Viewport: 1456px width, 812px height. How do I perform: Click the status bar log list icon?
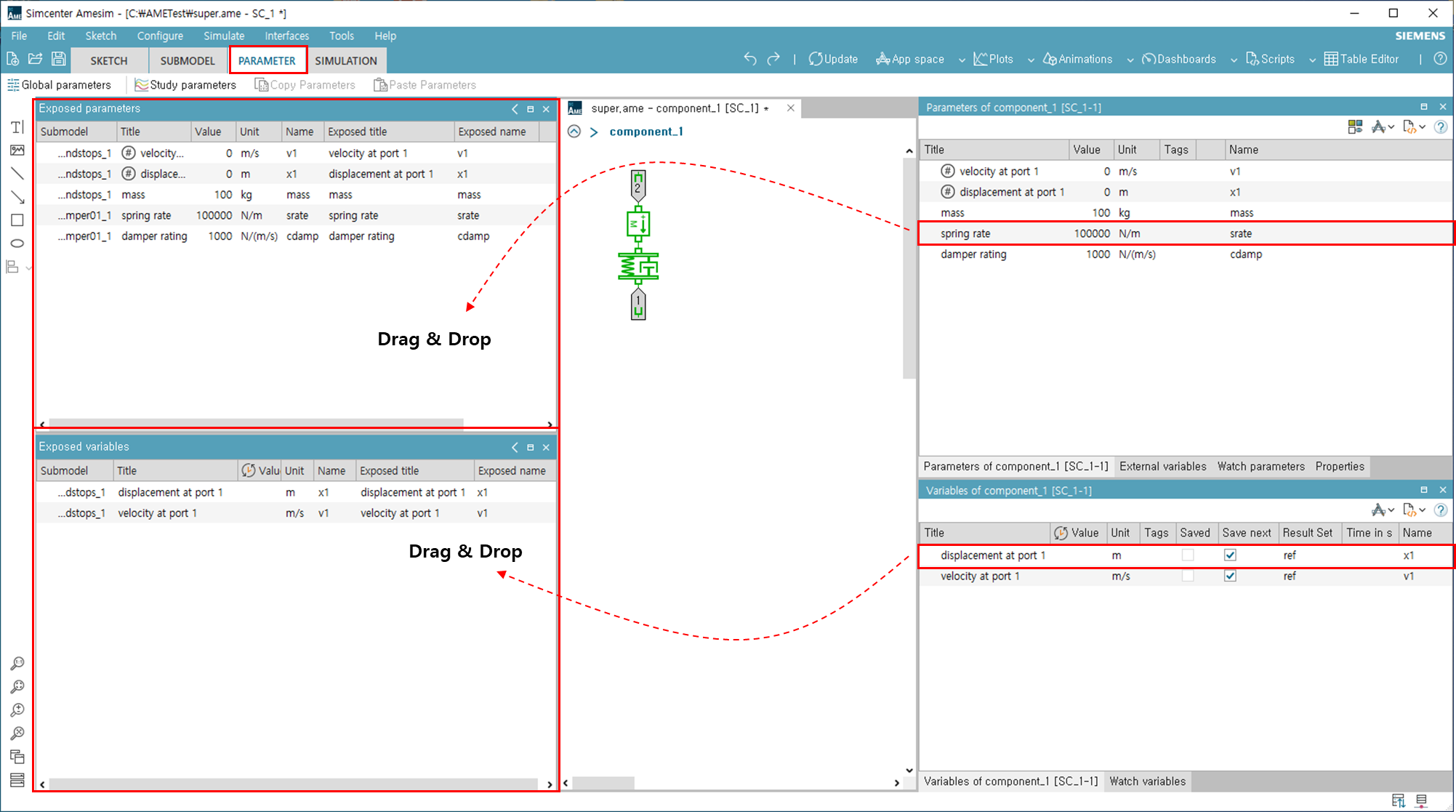[x=1422, y=800]
